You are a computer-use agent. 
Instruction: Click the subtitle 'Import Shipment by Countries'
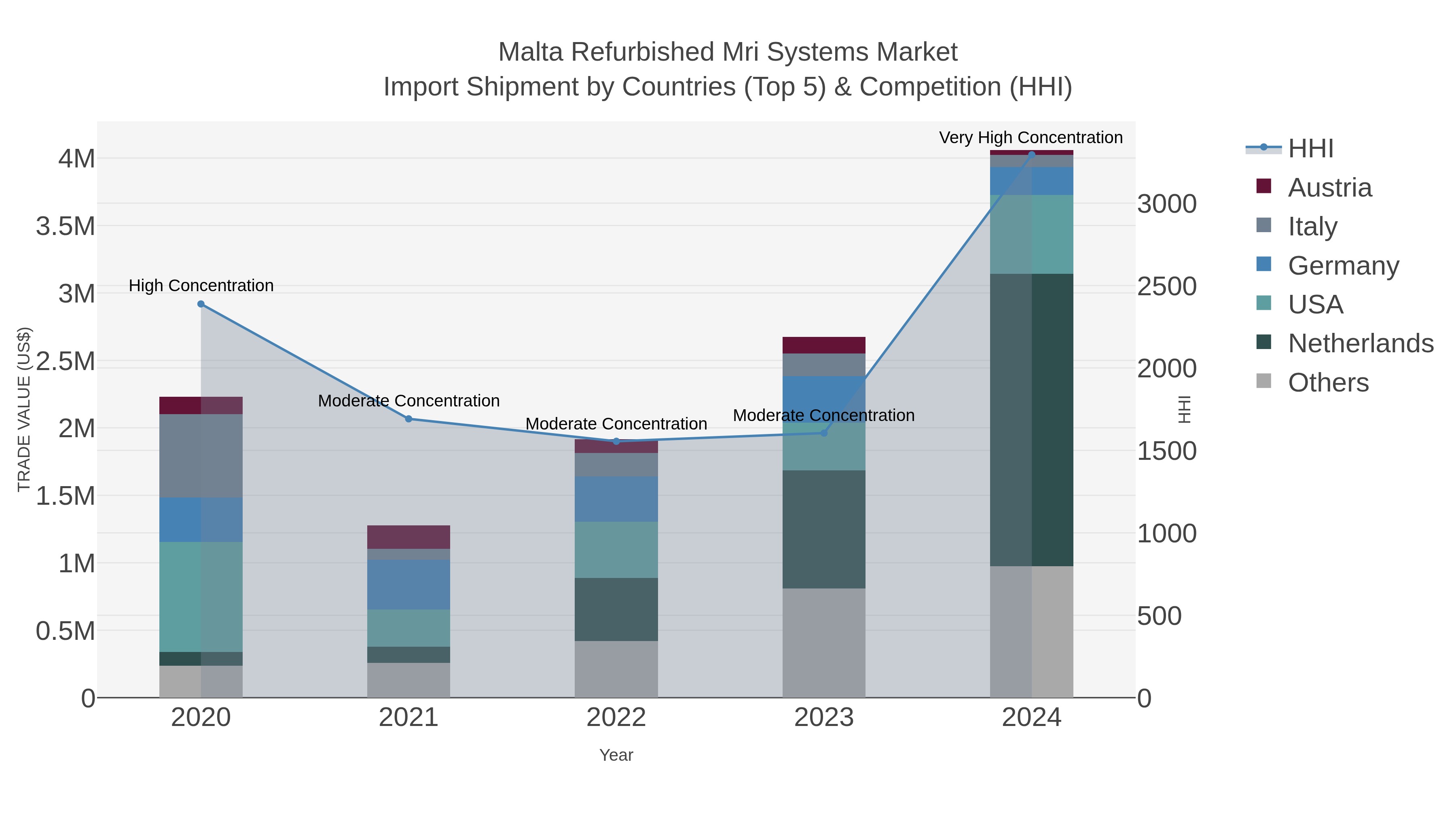tap(560, 87)
